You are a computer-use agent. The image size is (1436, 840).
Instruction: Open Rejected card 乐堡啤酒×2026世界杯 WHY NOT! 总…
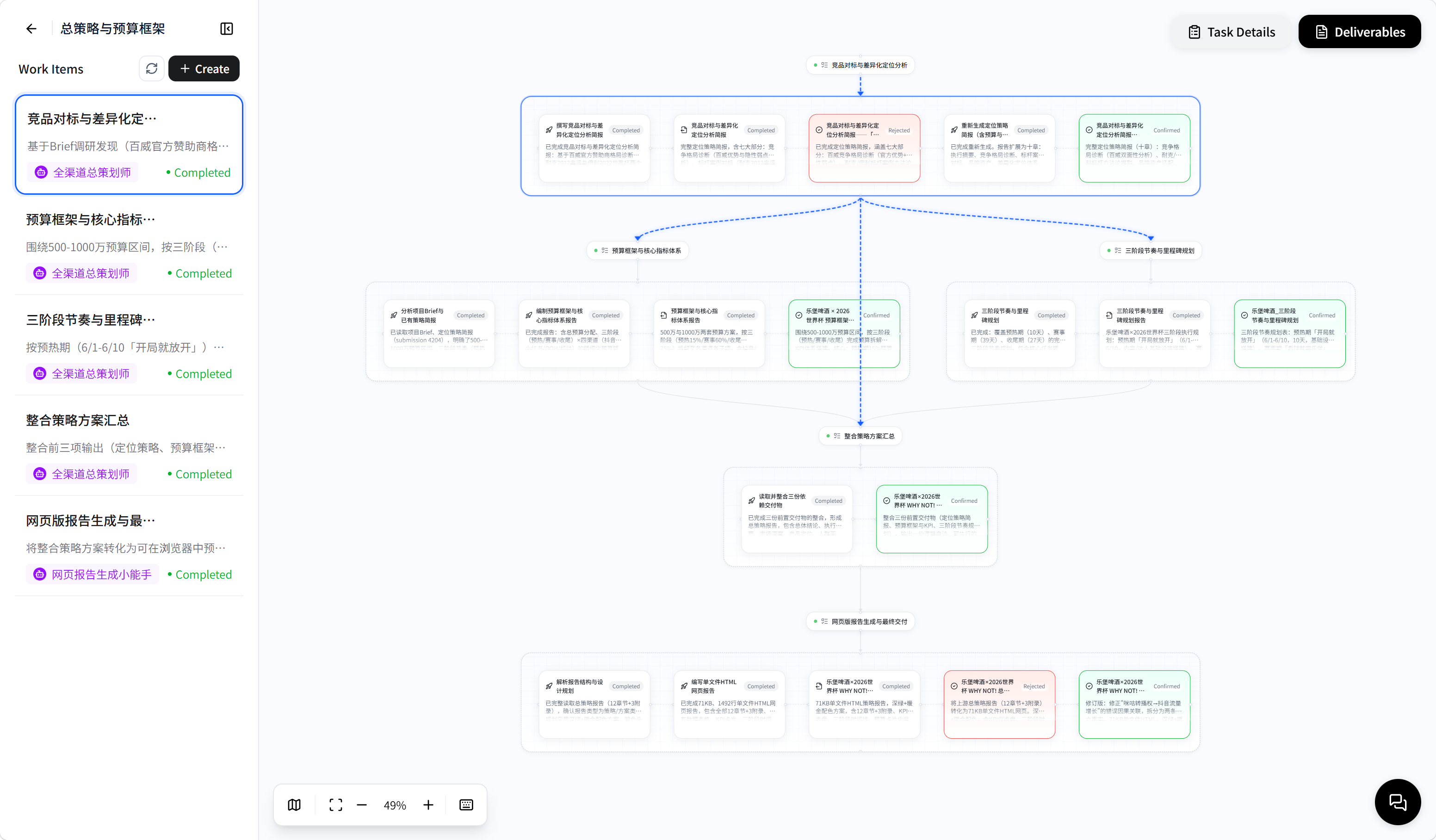[x=999, y=704]
